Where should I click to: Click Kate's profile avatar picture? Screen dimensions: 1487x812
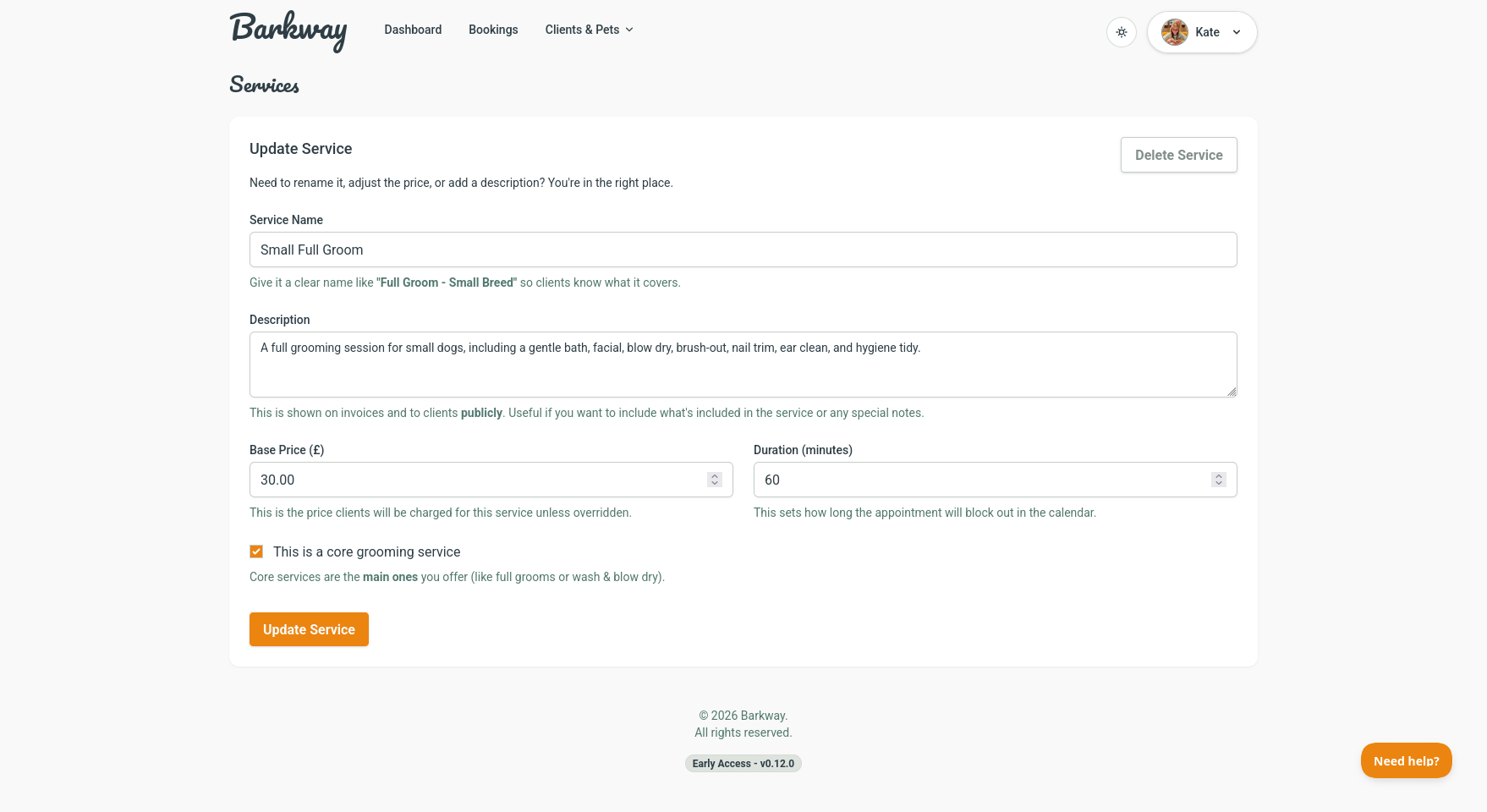(1174, 32)
